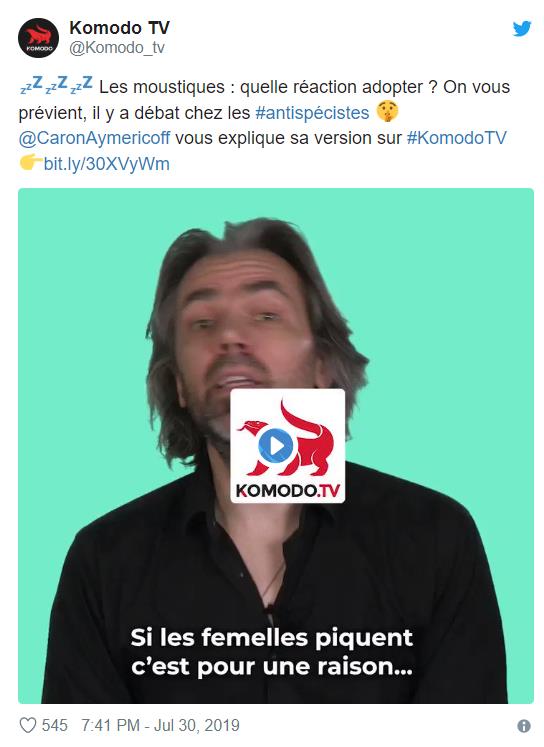Click the Komodo TV profile avatar

[38, 38]
